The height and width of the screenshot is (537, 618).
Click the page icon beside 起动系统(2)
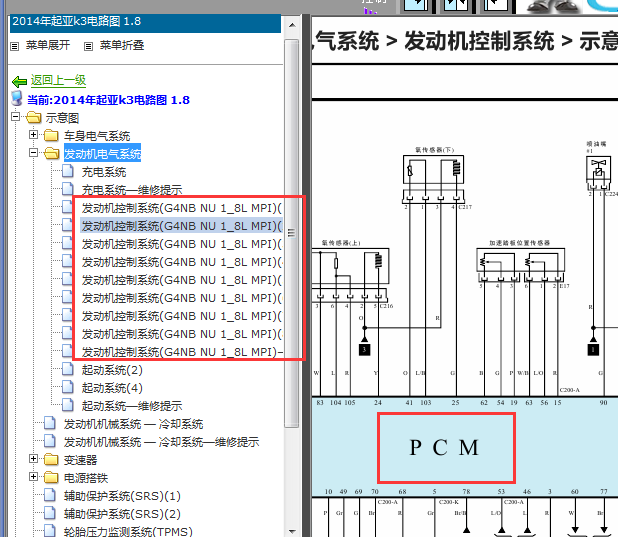(68, 369)
